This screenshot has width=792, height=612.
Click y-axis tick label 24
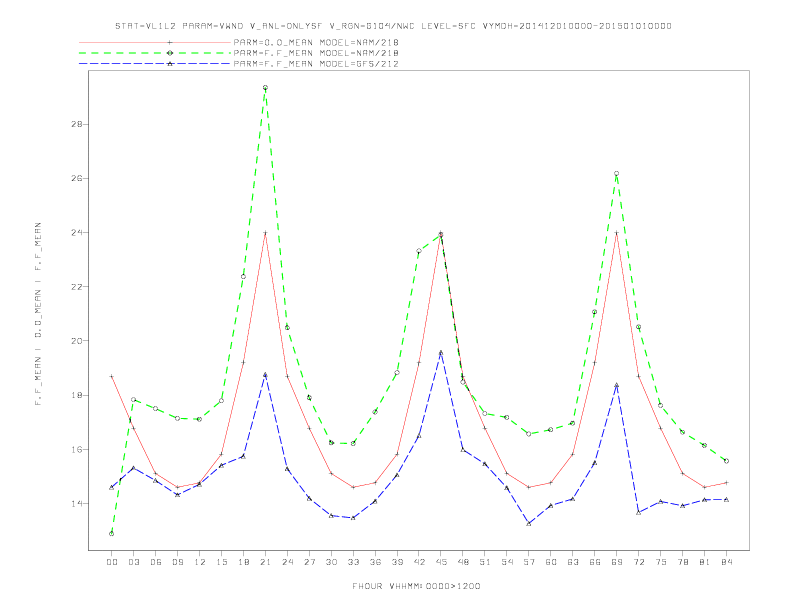tap(76, 233)
